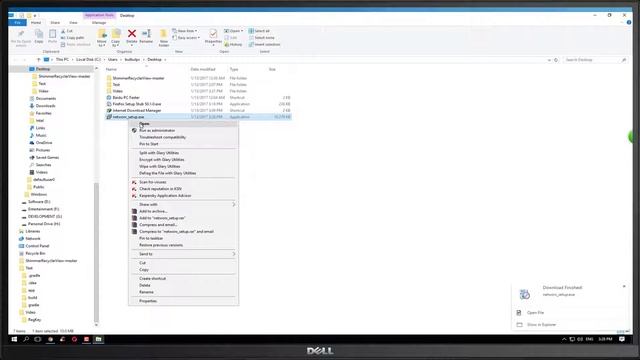
Task: Expand the Share with submenu
Action: [183, 204]
